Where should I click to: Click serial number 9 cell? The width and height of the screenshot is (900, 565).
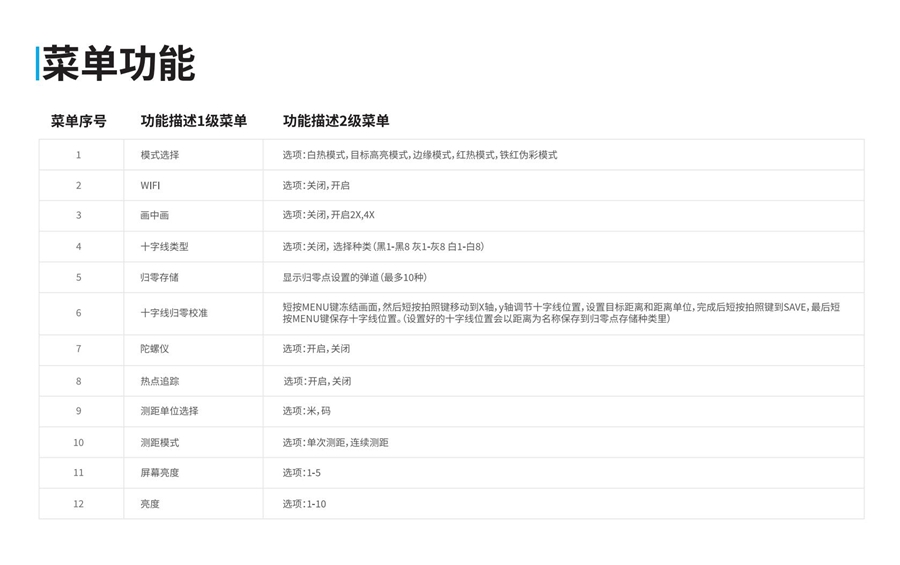pyautogui.click(x=81, y=411)
